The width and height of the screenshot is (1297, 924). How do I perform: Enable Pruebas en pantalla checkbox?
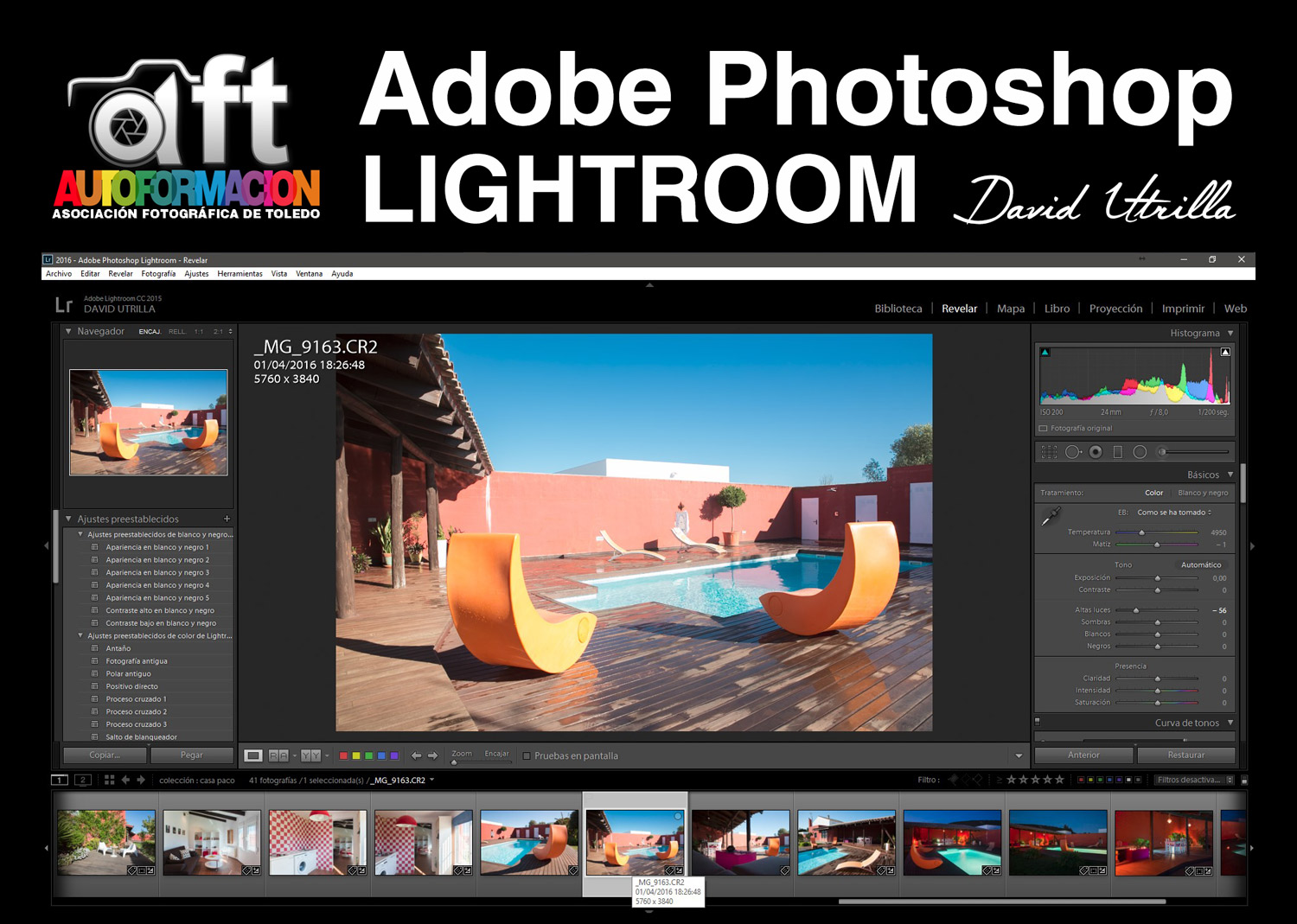[x=526, y=756]
